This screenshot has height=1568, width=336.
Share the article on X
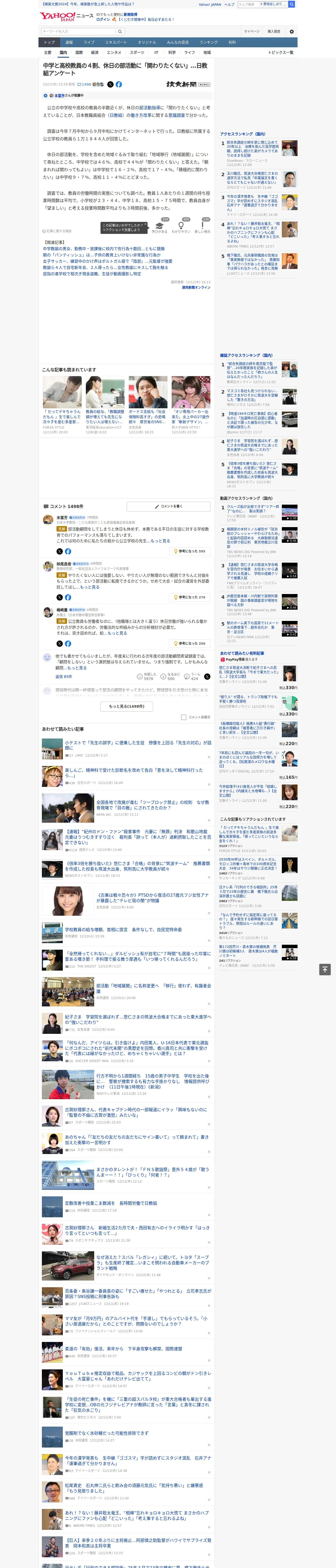pos(110,85)
